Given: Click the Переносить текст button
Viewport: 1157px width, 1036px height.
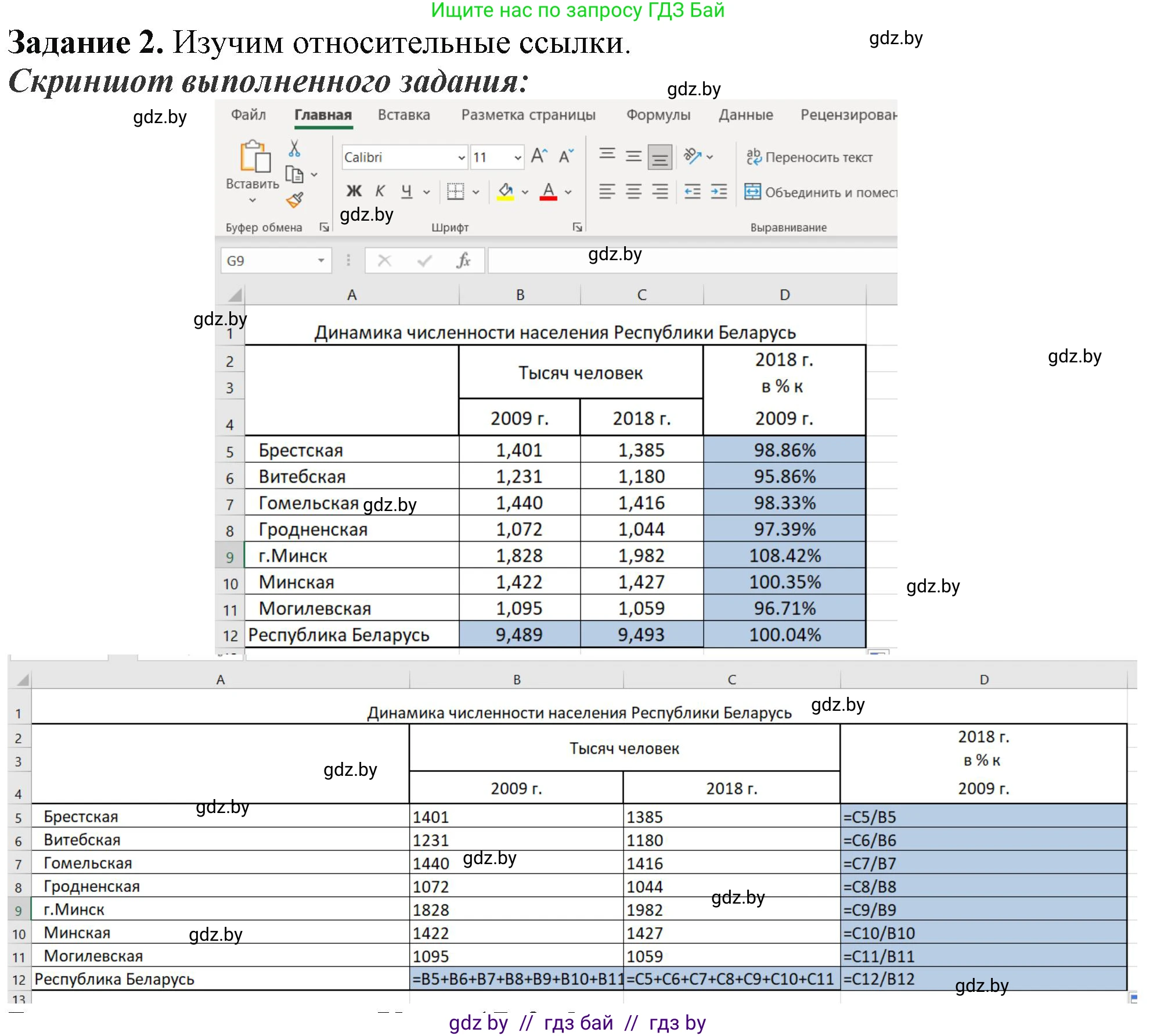Looking at the screenshot, I should point(809,157).
